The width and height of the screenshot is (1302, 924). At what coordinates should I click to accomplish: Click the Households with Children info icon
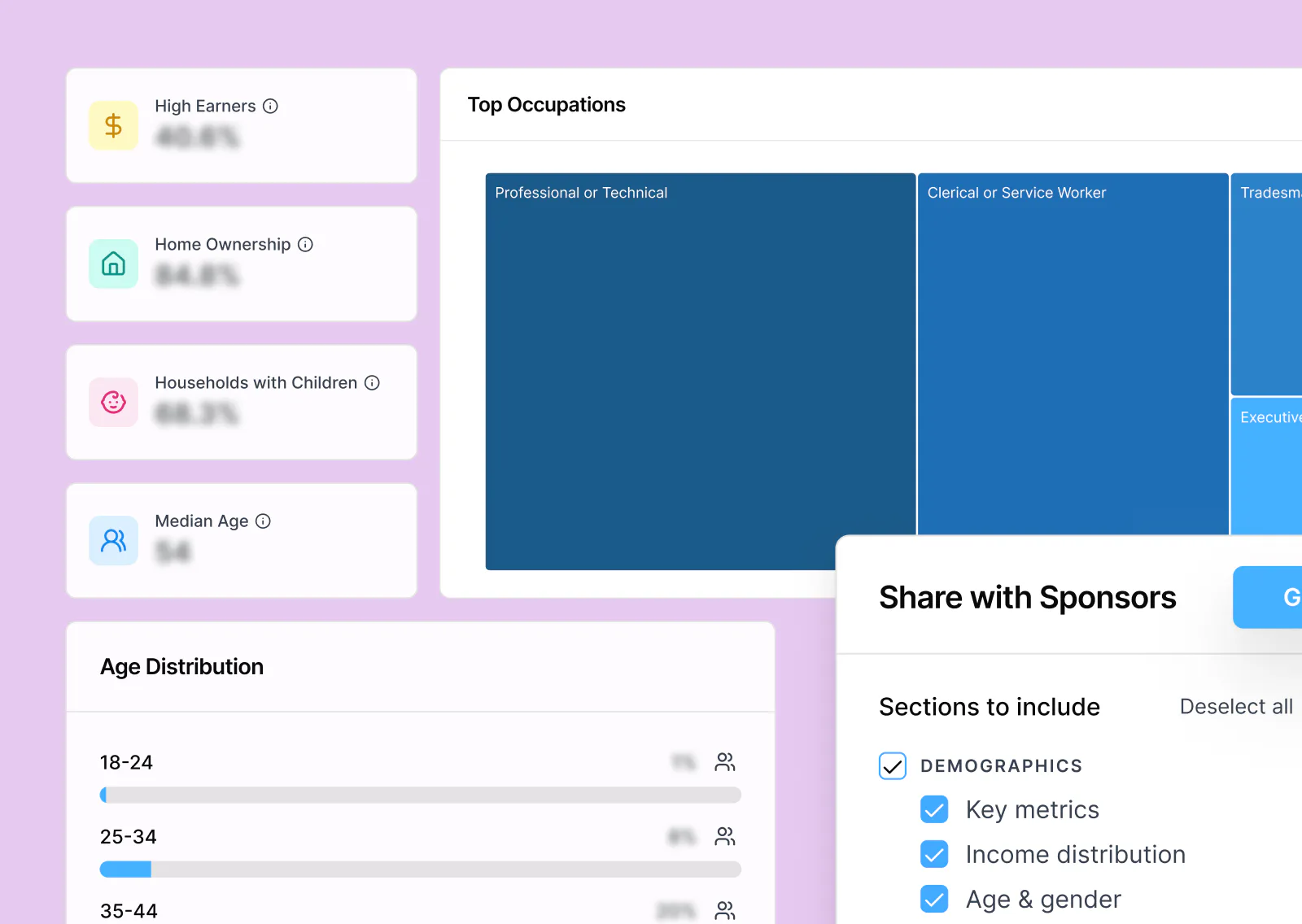[372, 383]
